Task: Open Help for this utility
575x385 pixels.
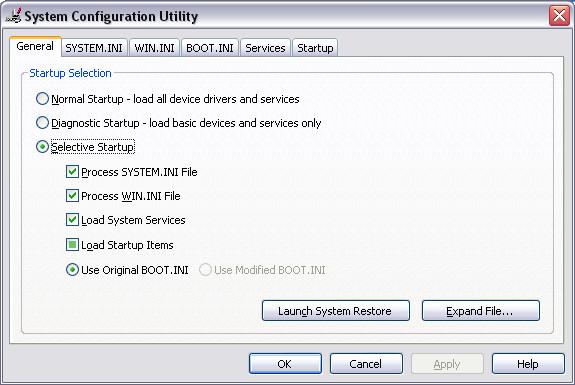Action: (528, 364)
